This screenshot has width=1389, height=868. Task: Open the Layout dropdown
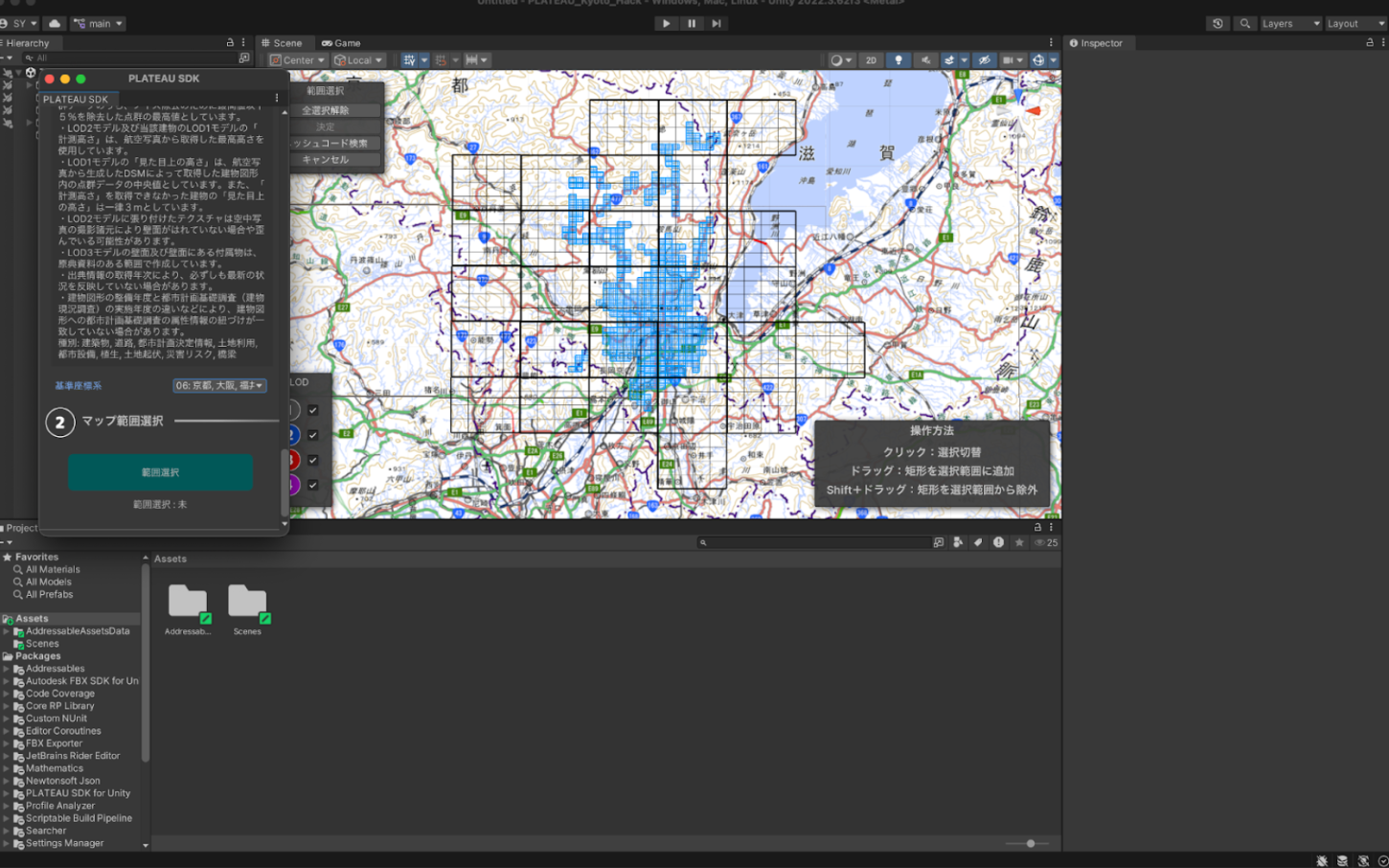pyautogui.click(x=1355, y=24)
